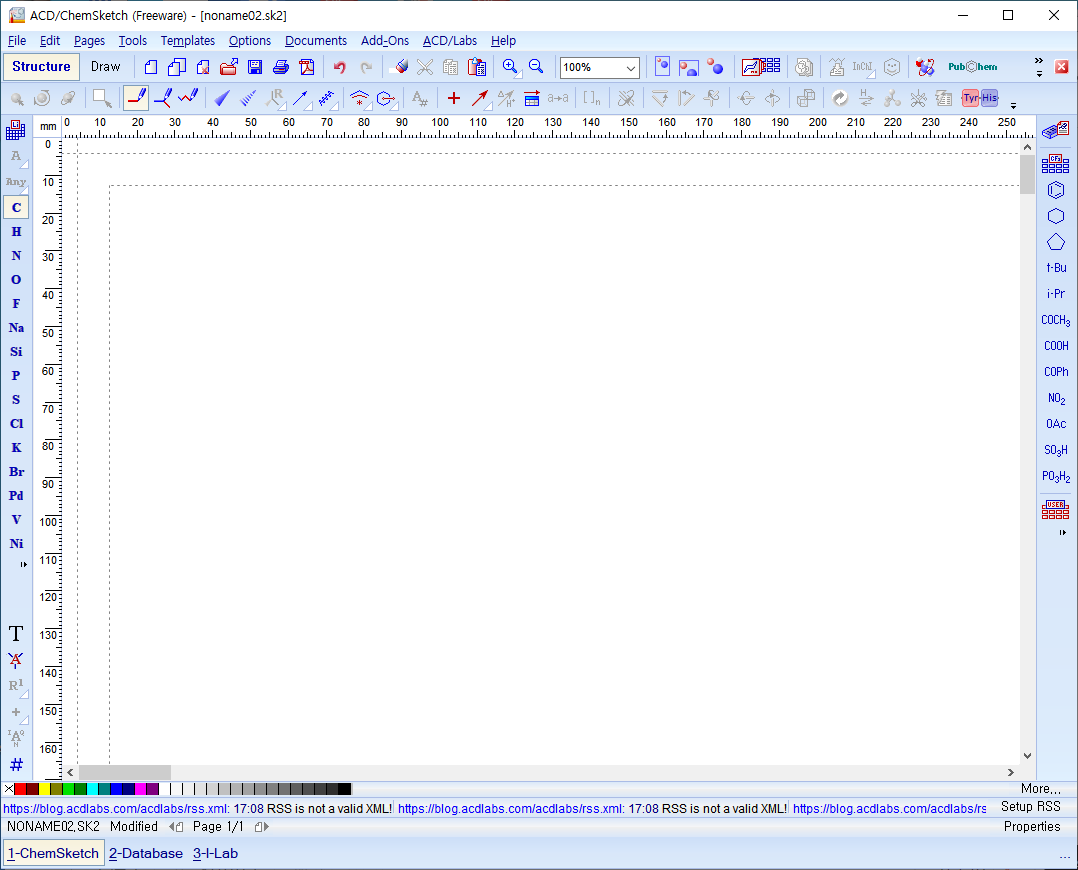
Task: Select the red Reaction Arrow tool
Action: [481, 98]
